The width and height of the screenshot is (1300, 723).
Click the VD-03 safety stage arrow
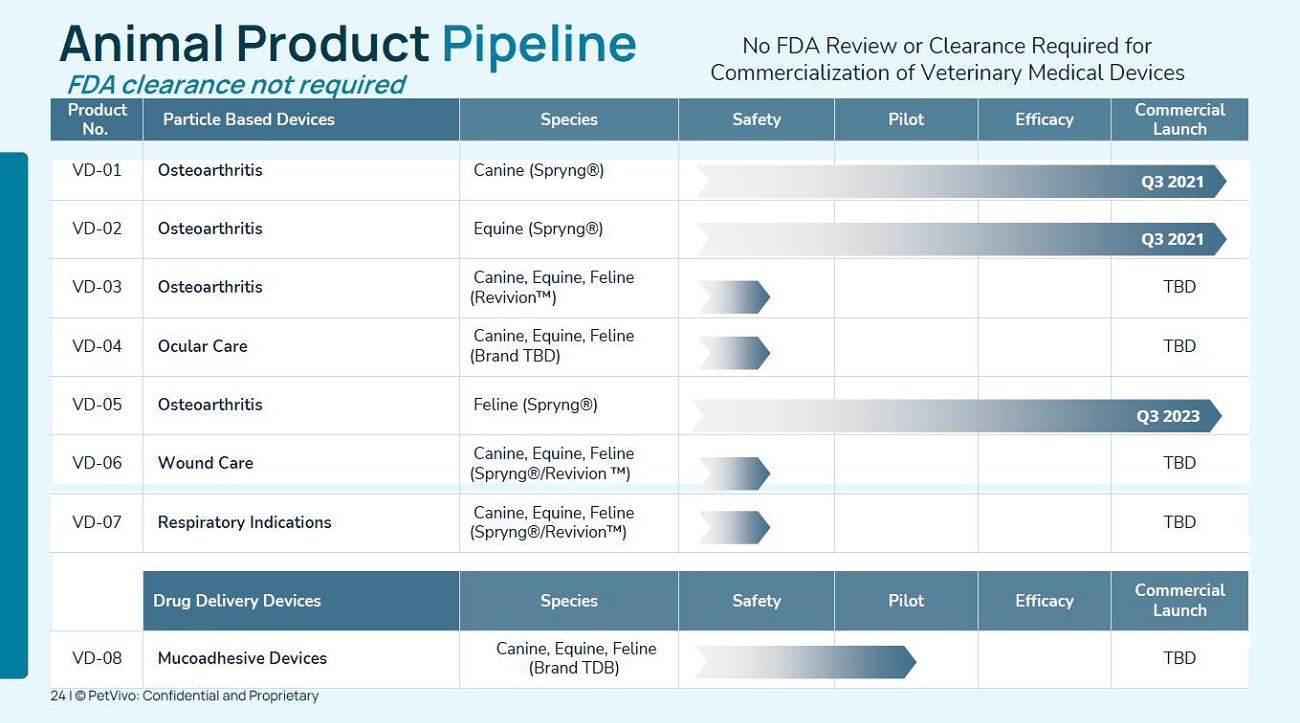(x=734, y=297)
